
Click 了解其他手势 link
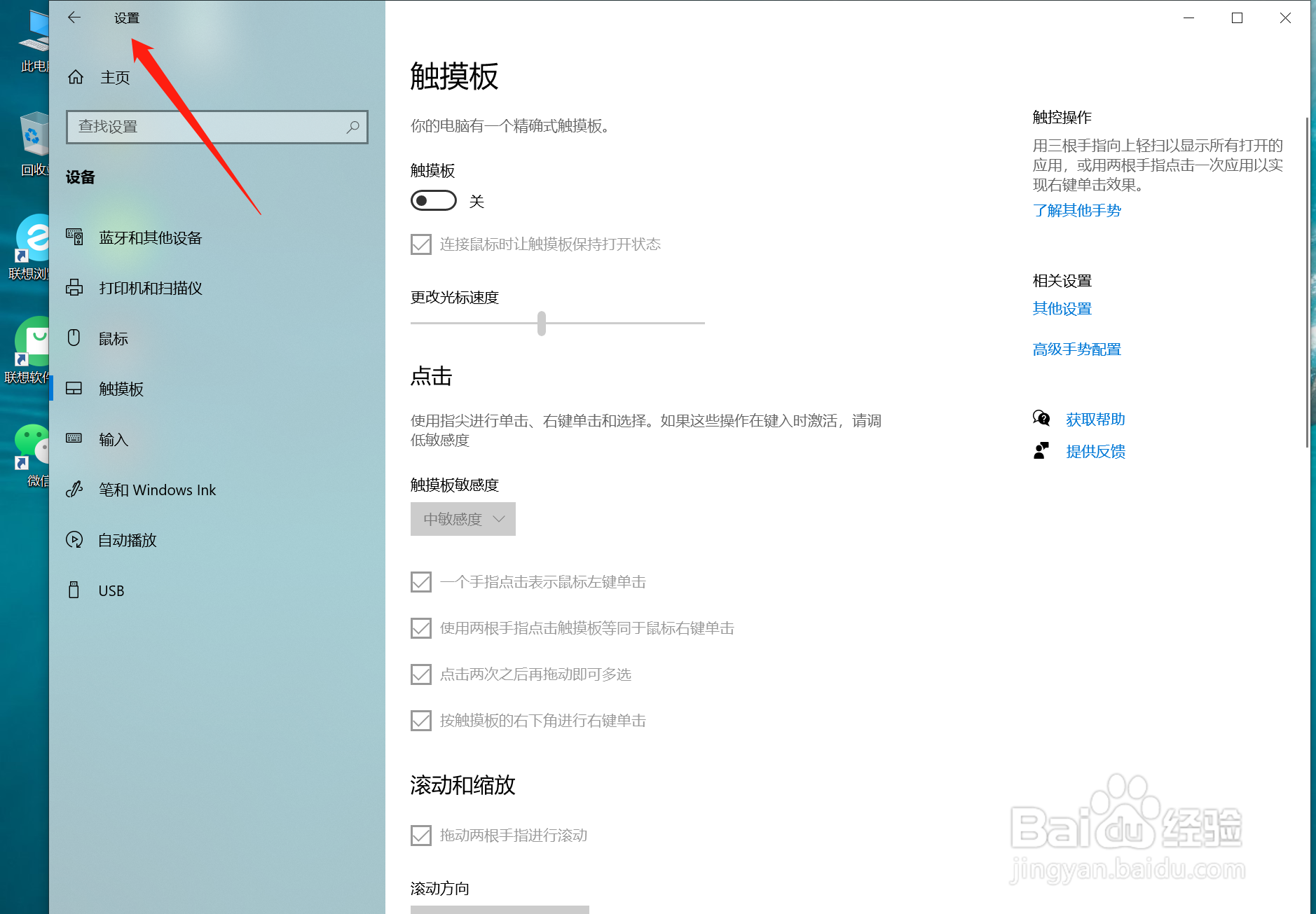(1076, 210)
